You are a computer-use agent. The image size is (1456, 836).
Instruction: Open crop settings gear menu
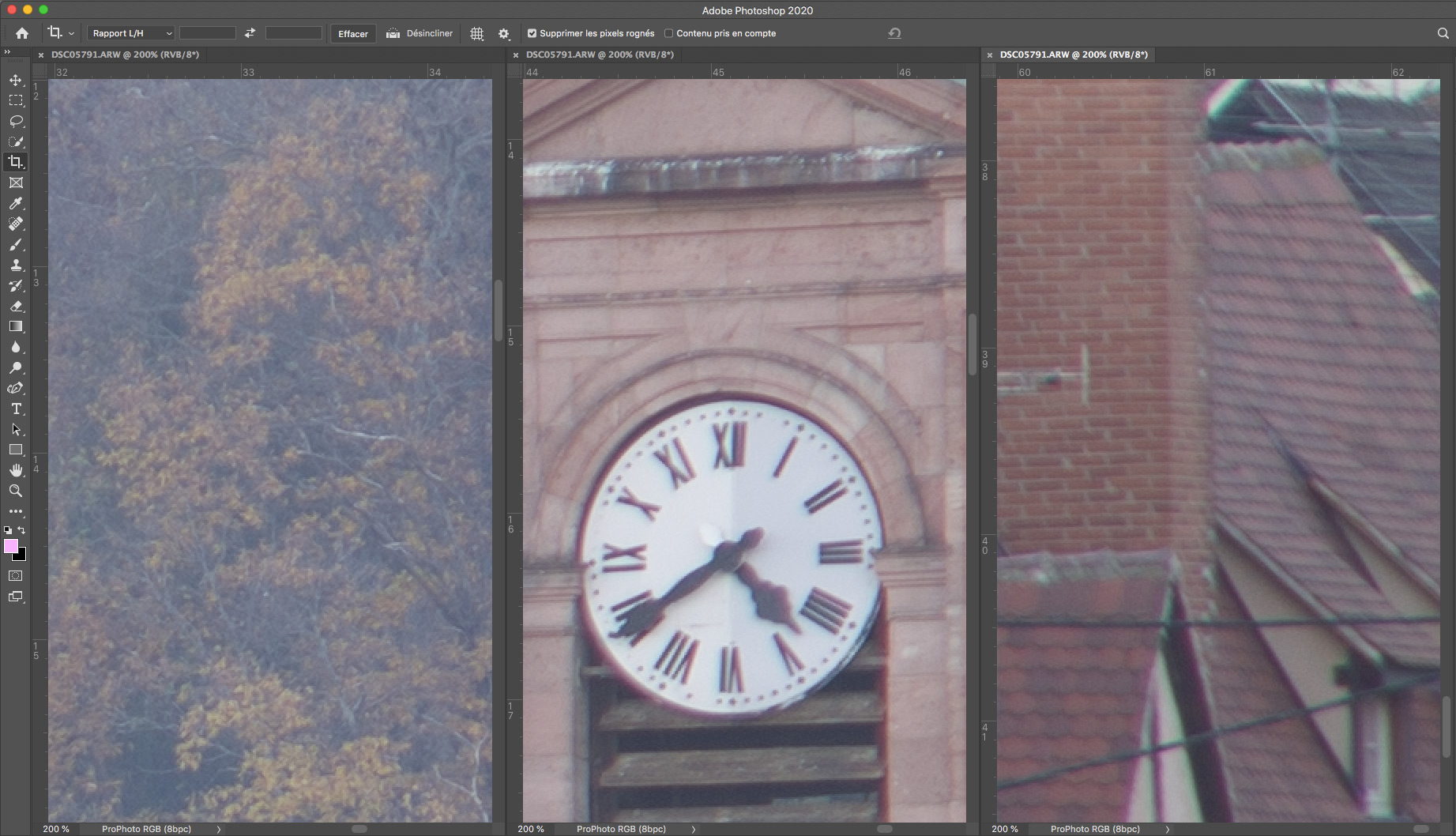[504, 34]
